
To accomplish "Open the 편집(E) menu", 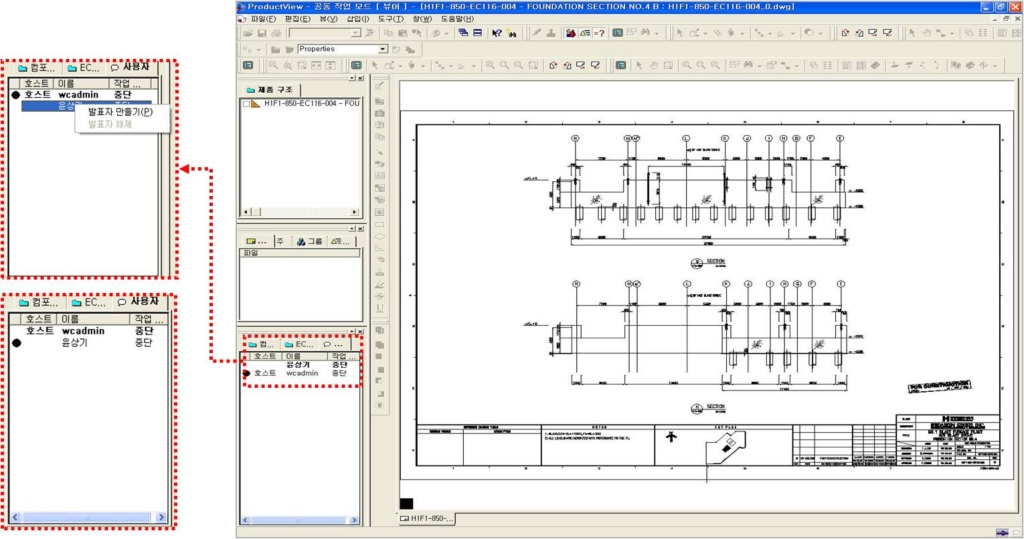I will (297, 19).
